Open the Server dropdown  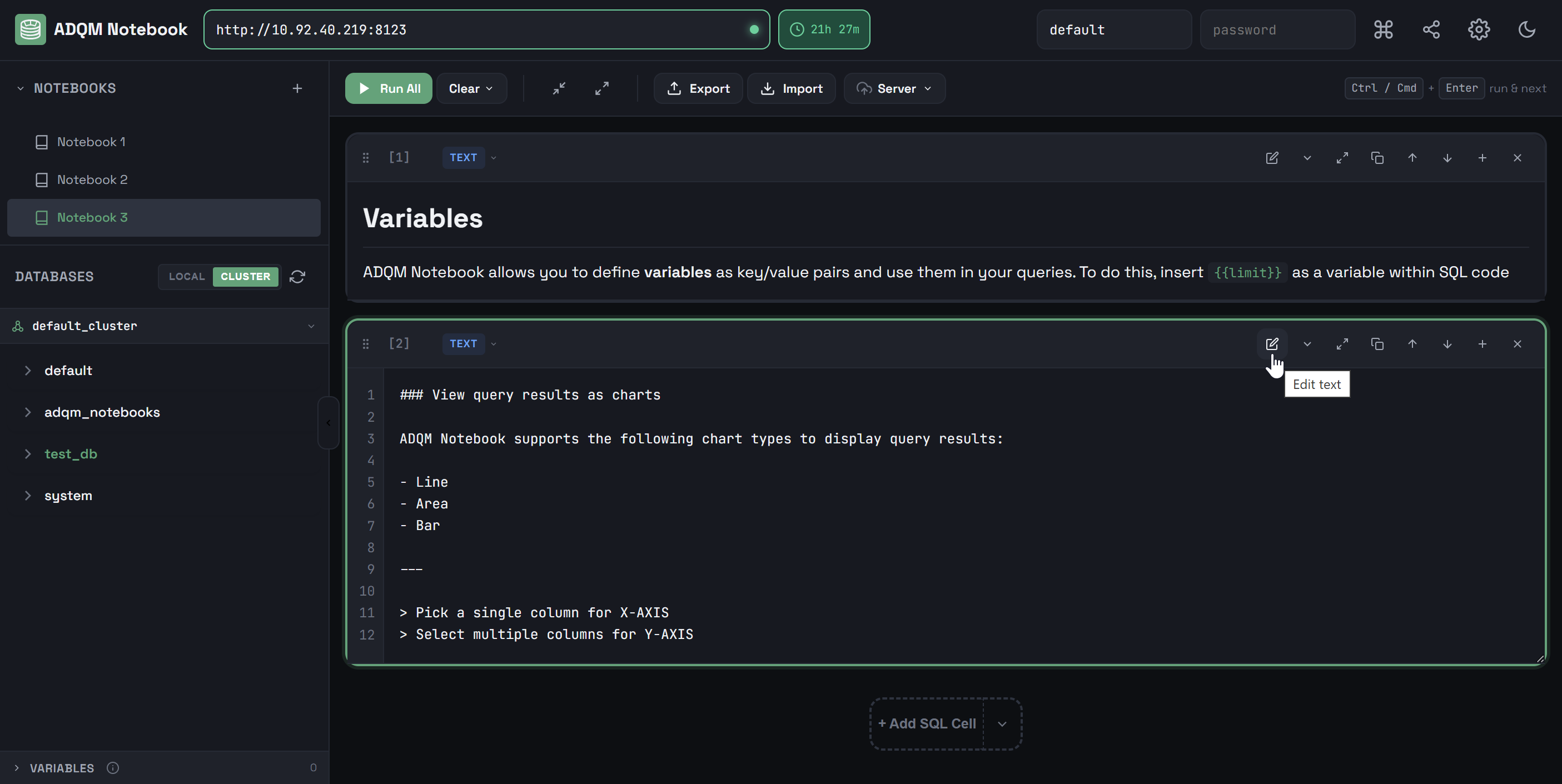click(x=894, y=88)
